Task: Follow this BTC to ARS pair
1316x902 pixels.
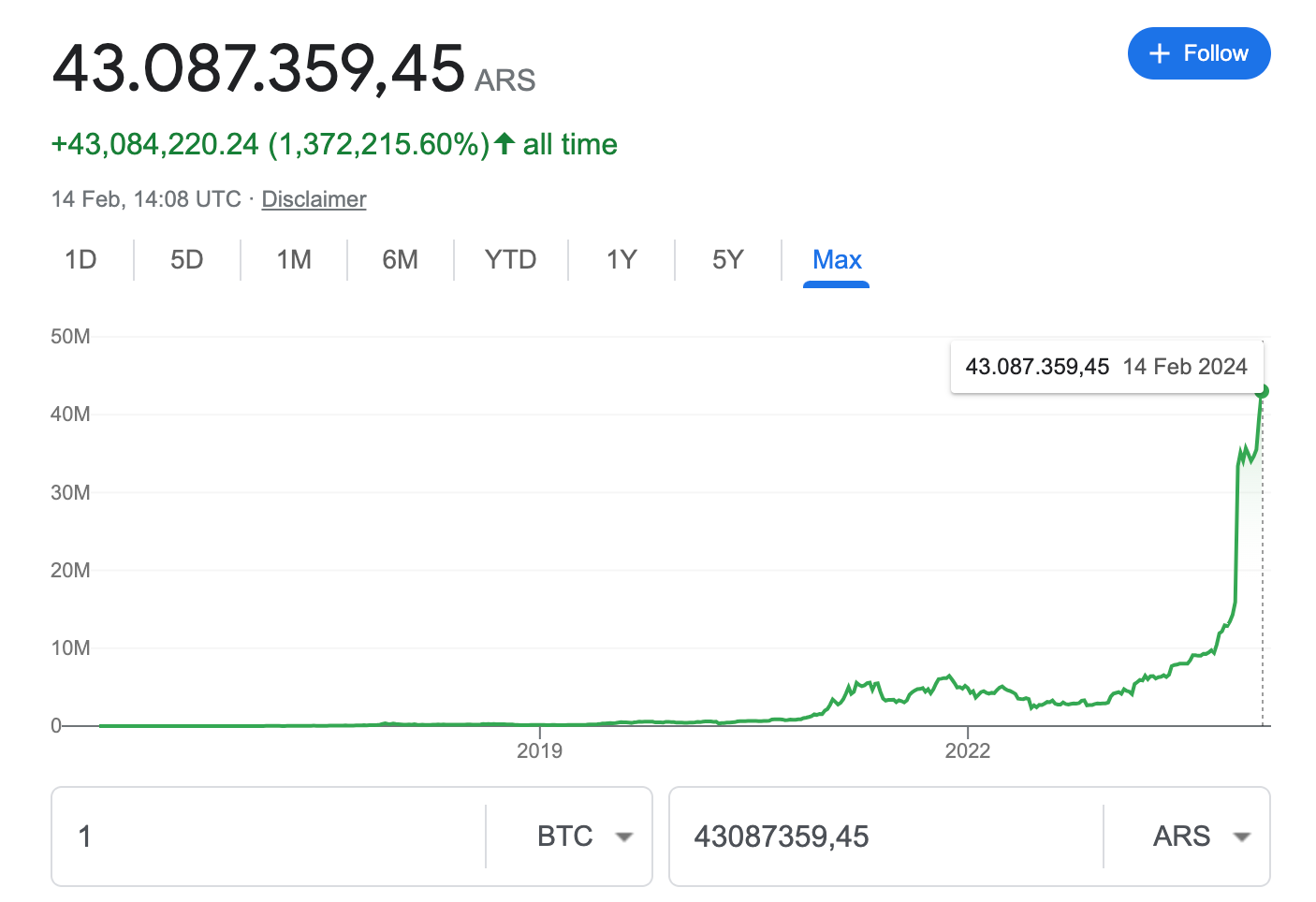Action: coord(1199,53)
